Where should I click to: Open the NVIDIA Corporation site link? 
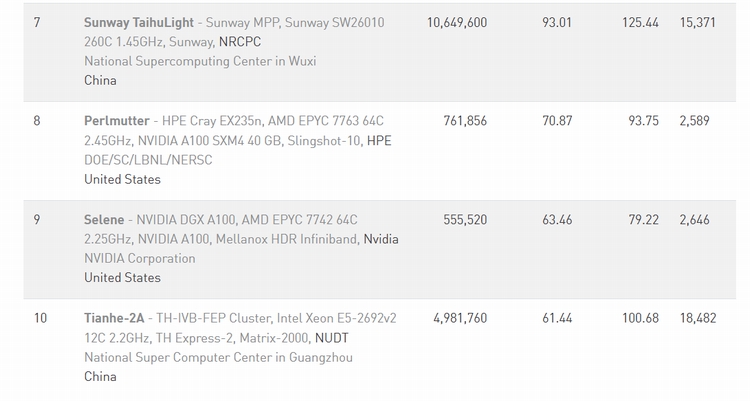pos(140,258)
